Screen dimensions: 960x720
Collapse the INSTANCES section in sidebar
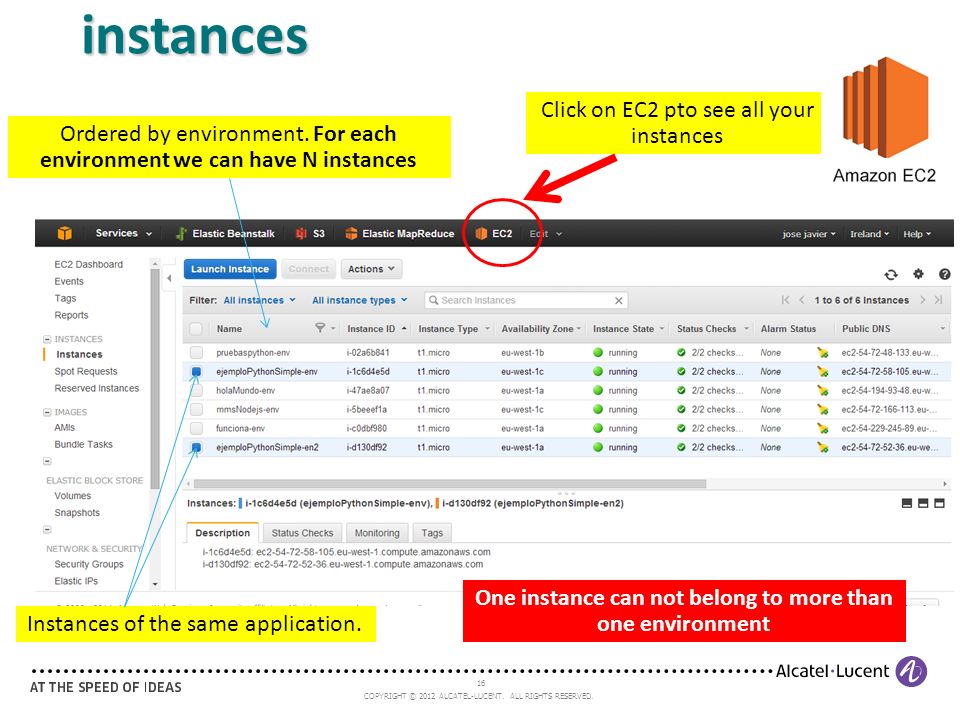47,339
